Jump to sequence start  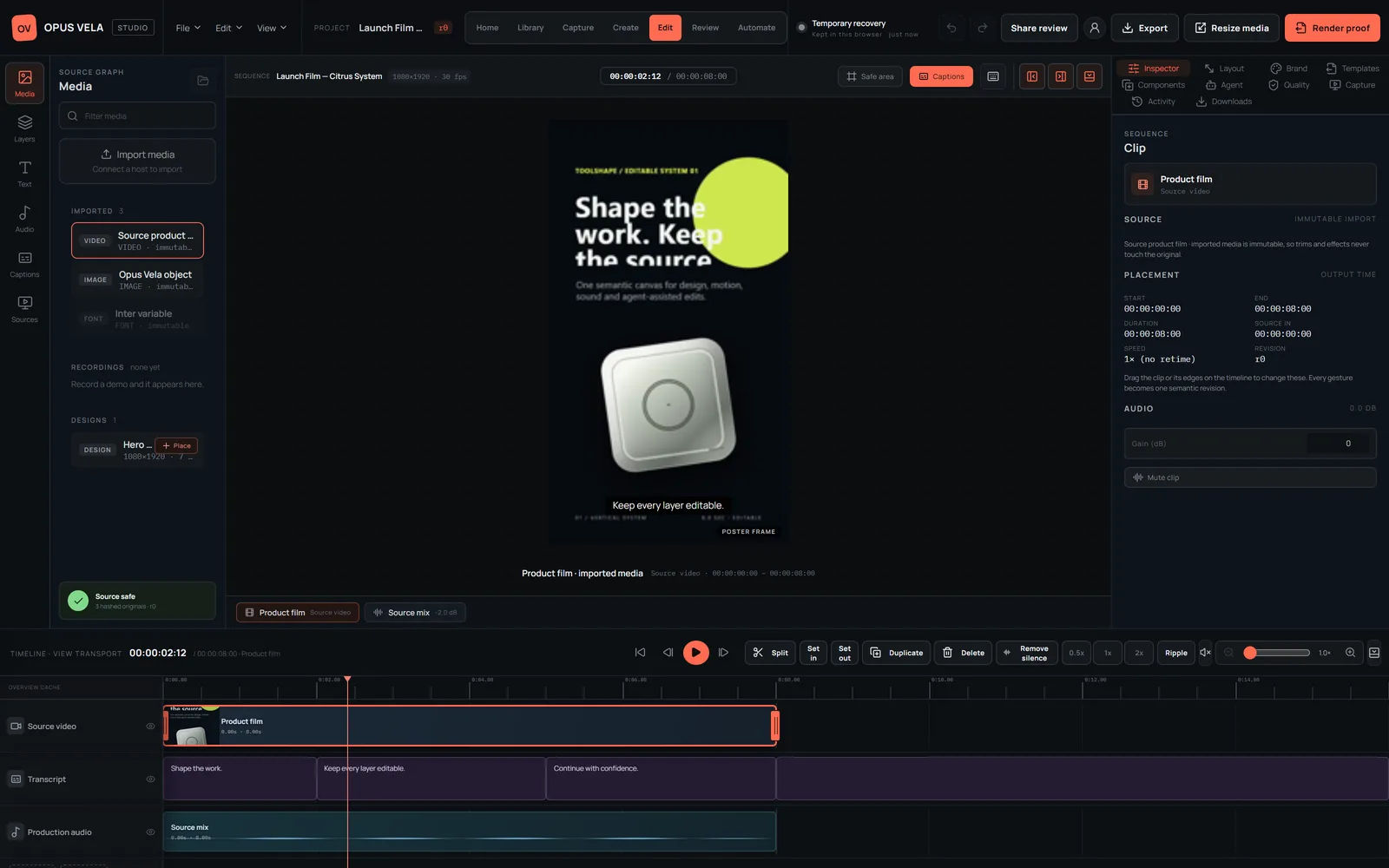click(640, 653)
